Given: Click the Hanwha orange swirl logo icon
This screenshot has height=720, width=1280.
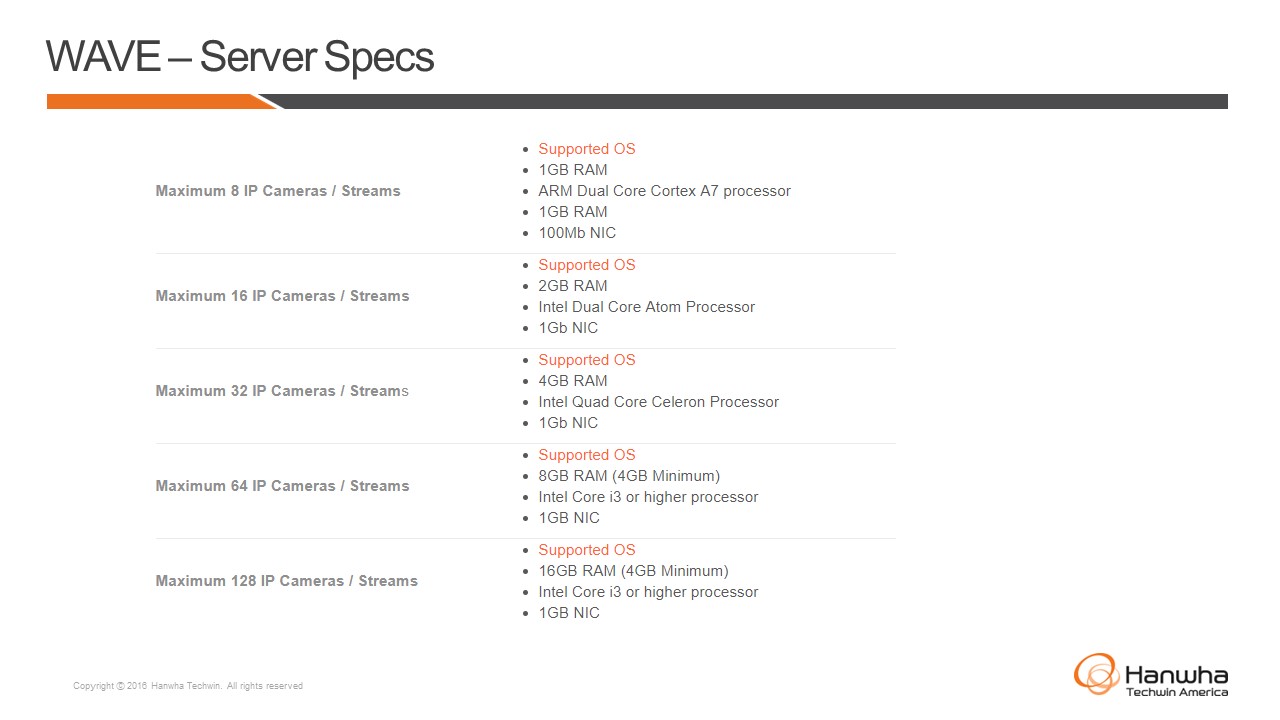Looking at the screenshot, I should pos(1096,673).
